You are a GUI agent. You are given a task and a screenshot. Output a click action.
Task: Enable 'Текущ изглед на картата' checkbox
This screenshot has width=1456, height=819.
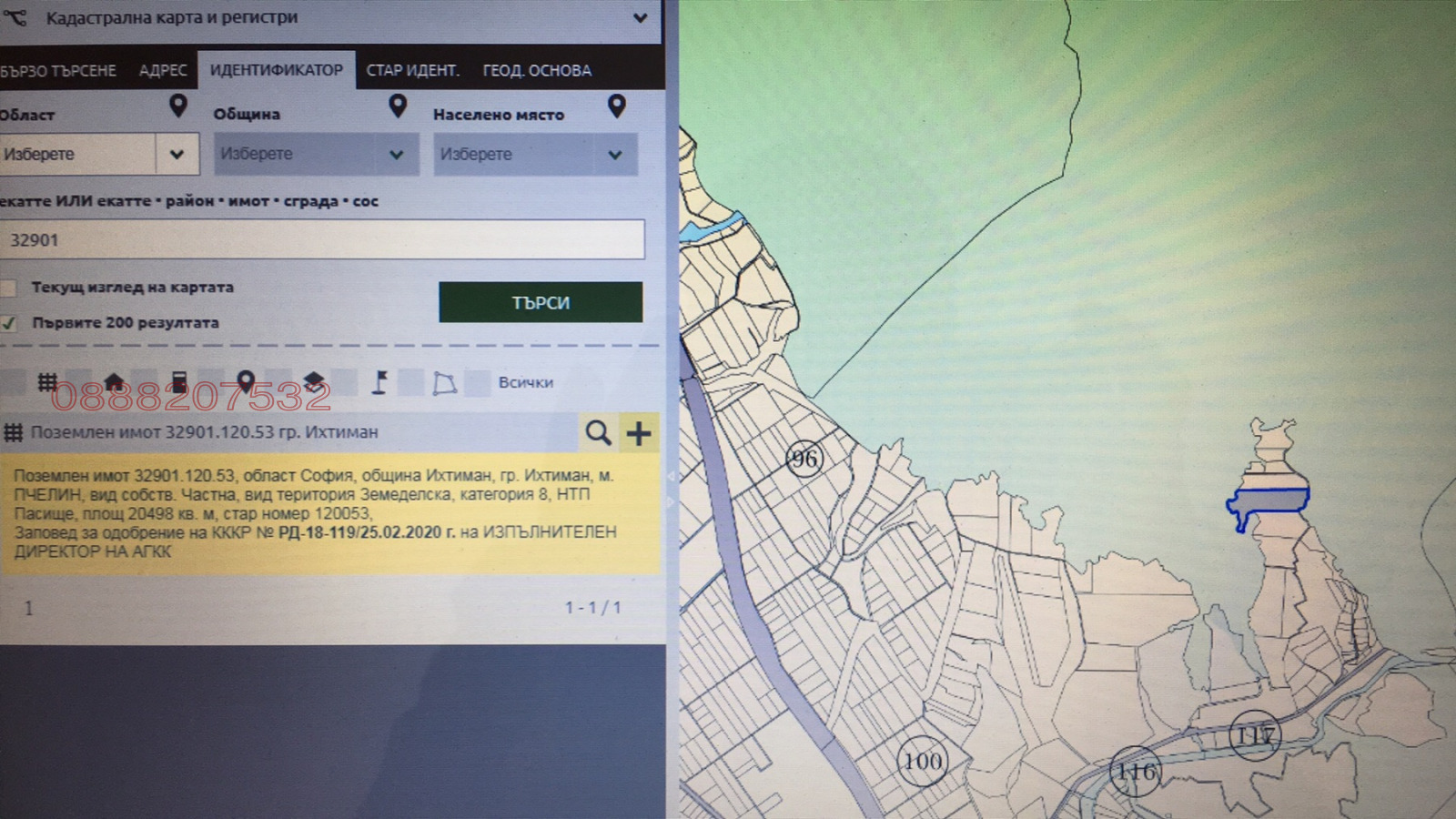coord(9,288)
